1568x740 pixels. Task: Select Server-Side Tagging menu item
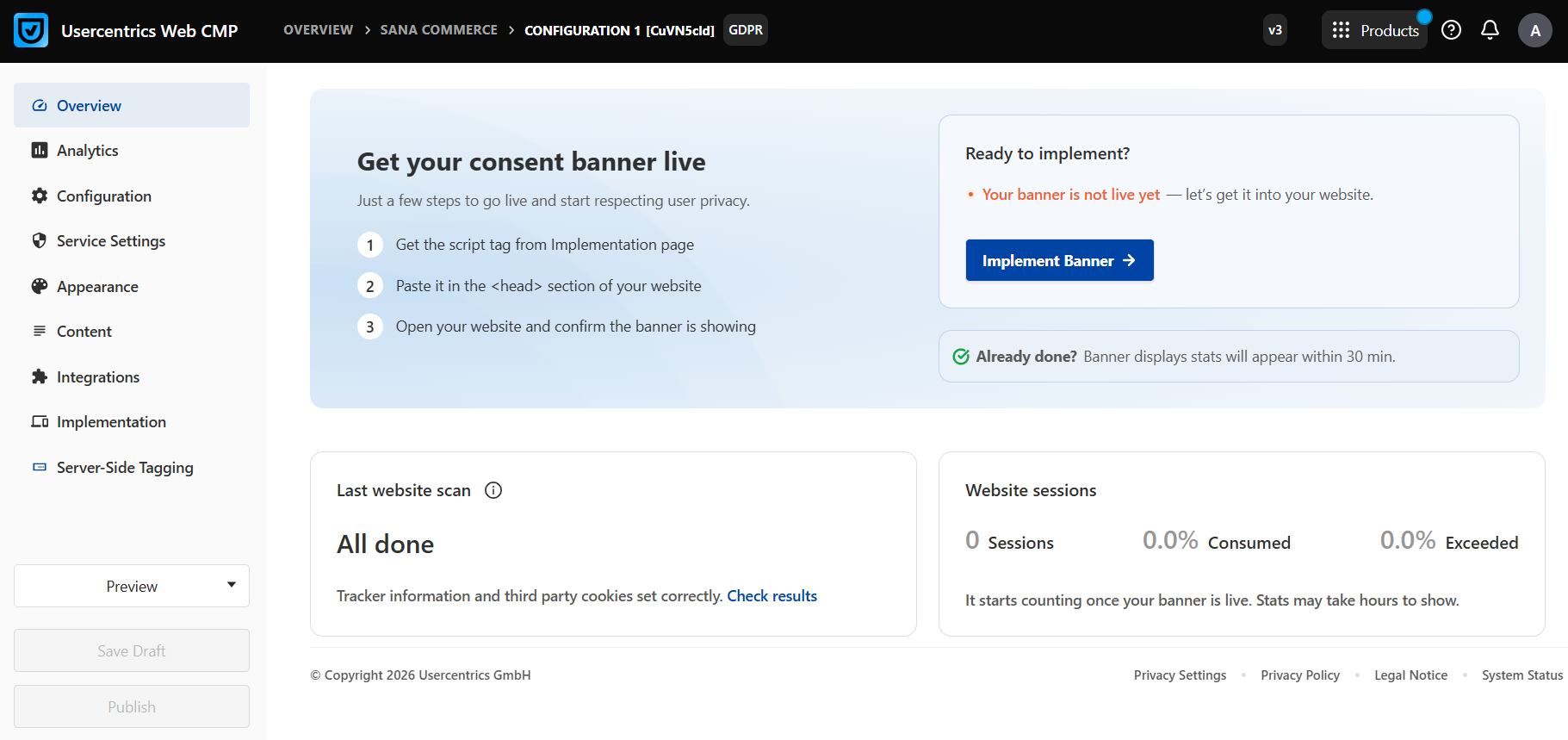[x=125, y=468]
